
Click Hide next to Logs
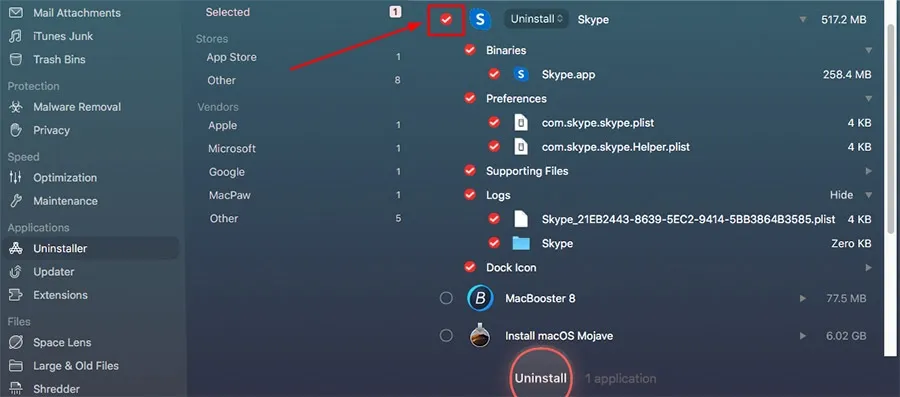841,195
